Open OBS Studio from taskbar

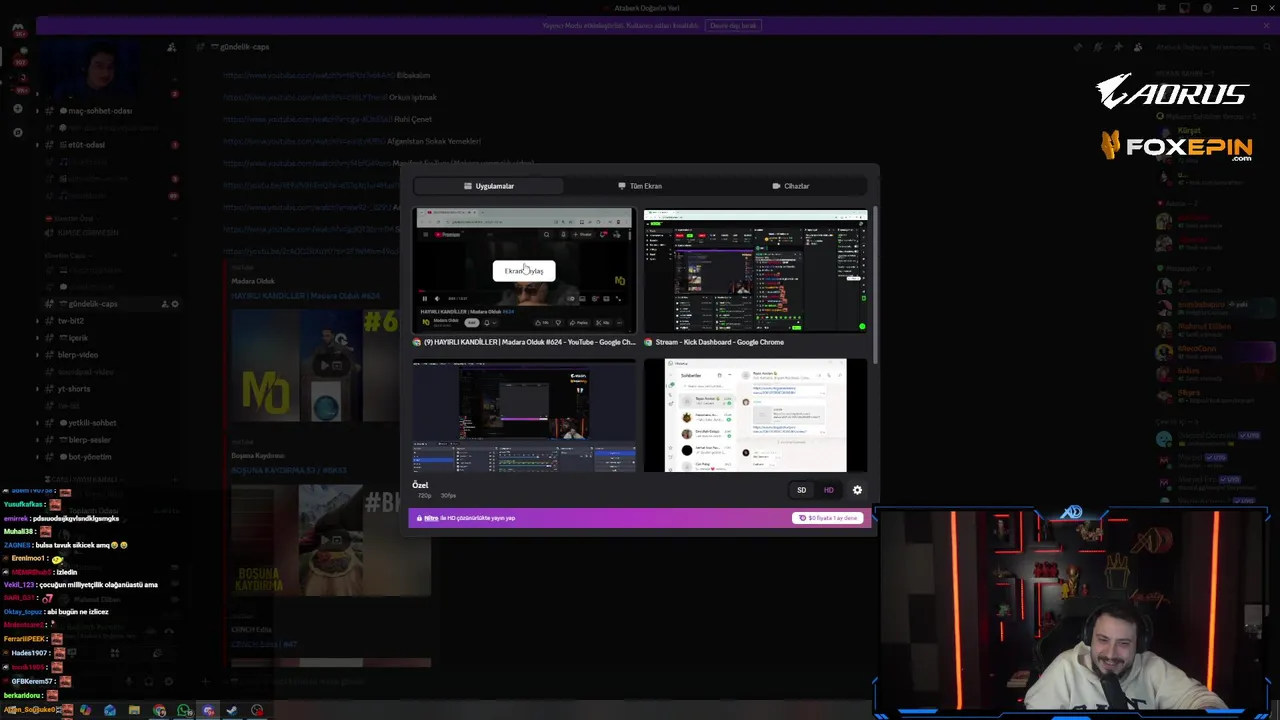coord(257,710)
